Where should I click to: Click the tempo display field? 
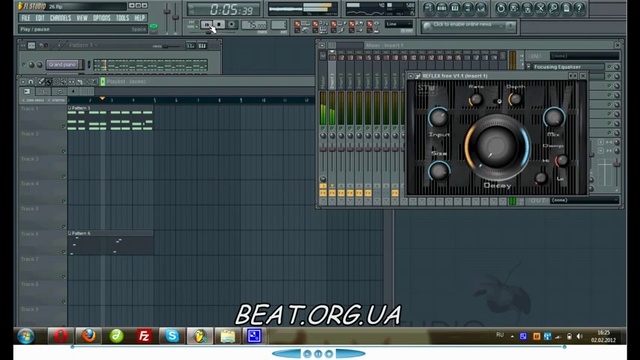pyautogui.click(x=253, y=25)
